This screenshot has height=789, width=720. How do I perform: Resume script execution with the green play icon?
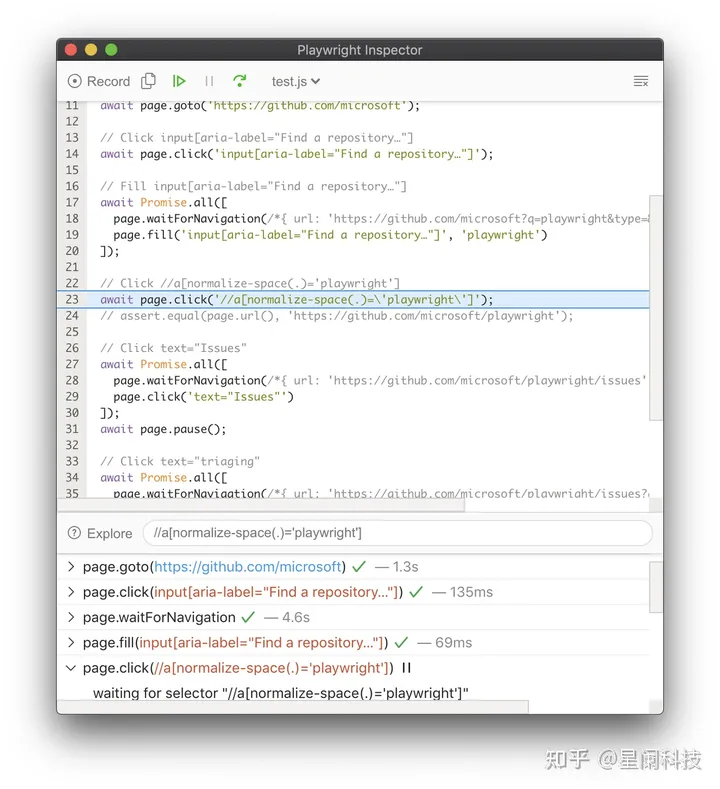(x=179, y=81)
